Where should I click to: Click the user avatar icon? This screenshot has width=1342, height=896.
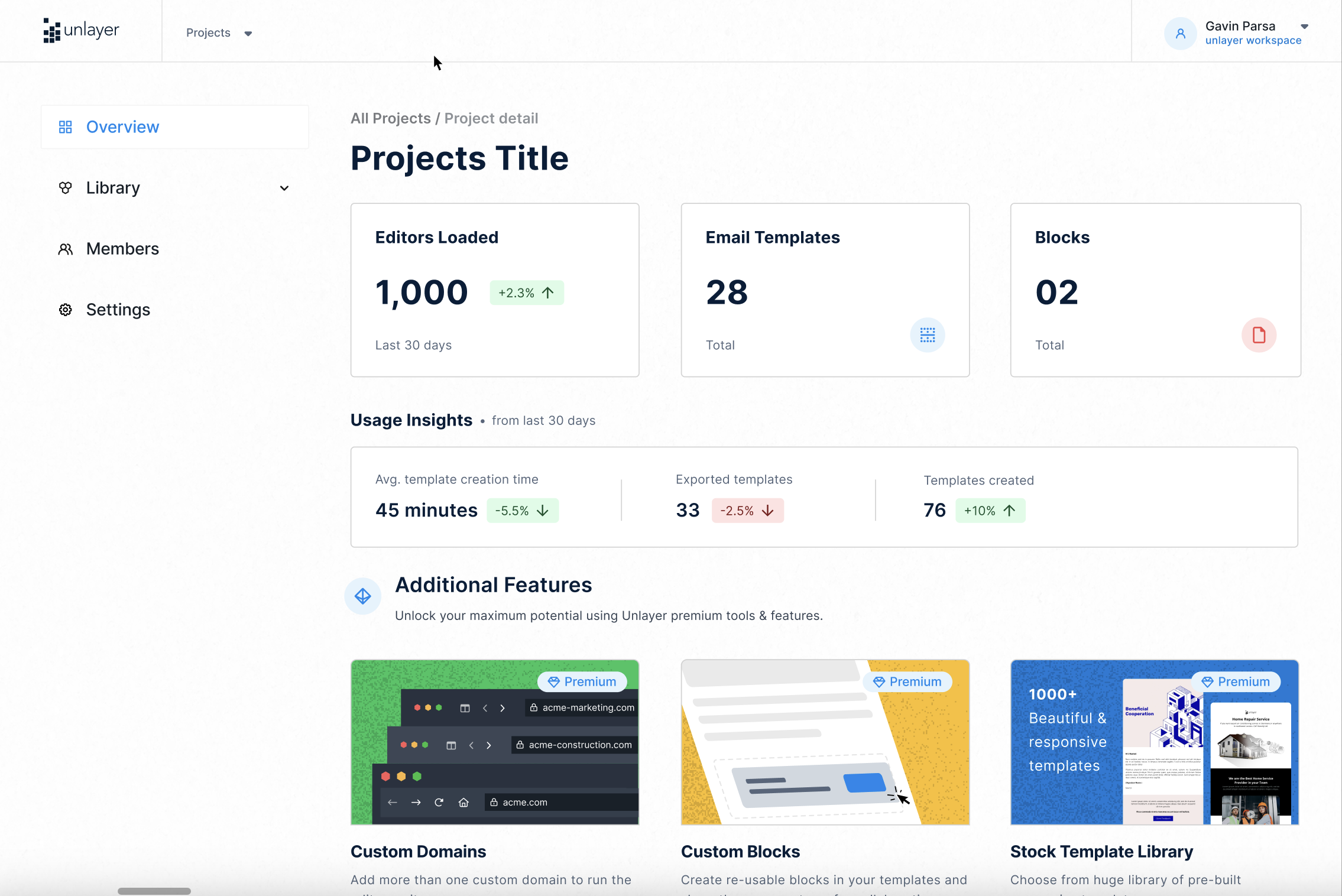click(x=1180, y=34)
